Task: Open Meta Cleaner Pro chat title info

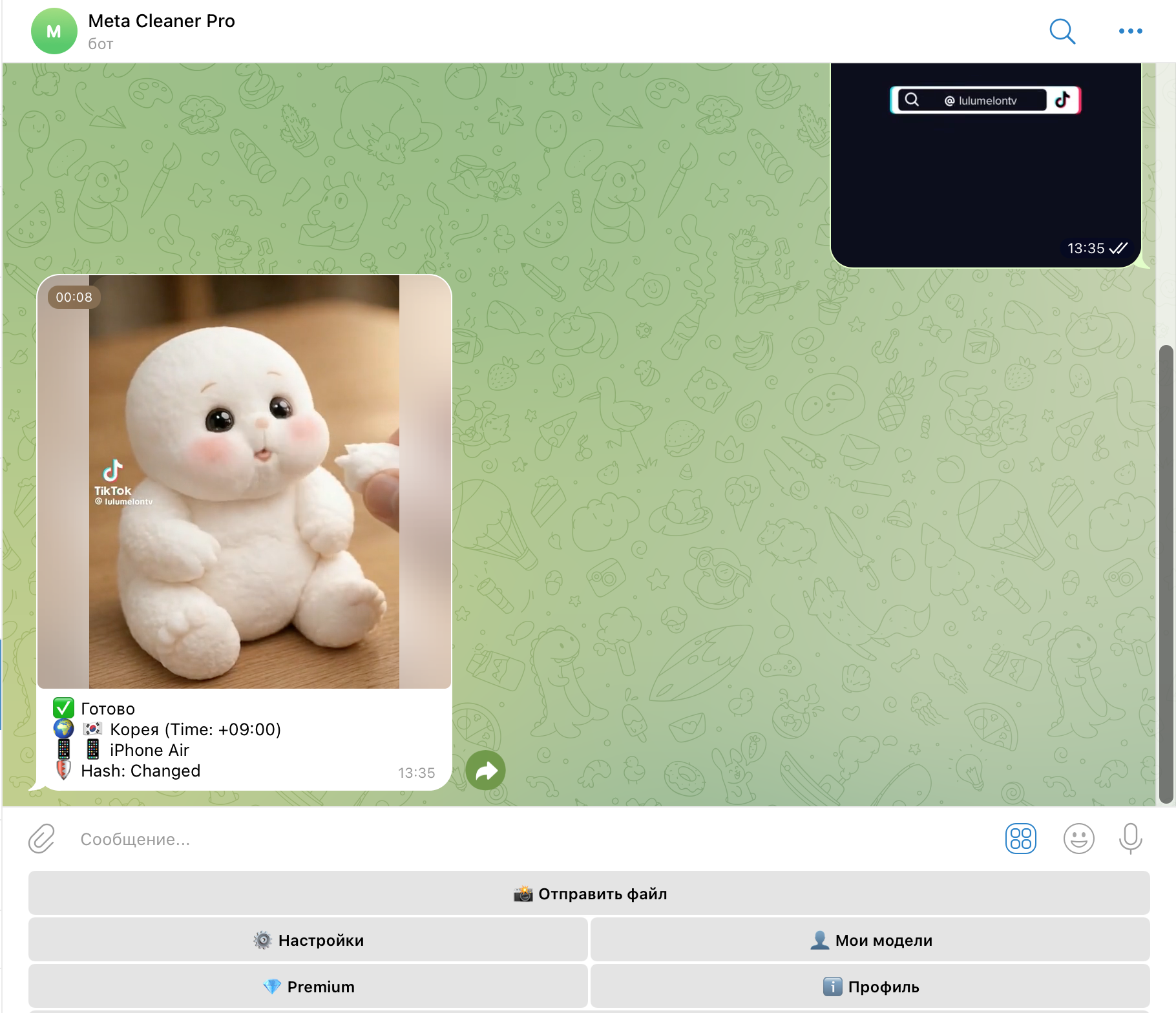Action: (162, 21)
